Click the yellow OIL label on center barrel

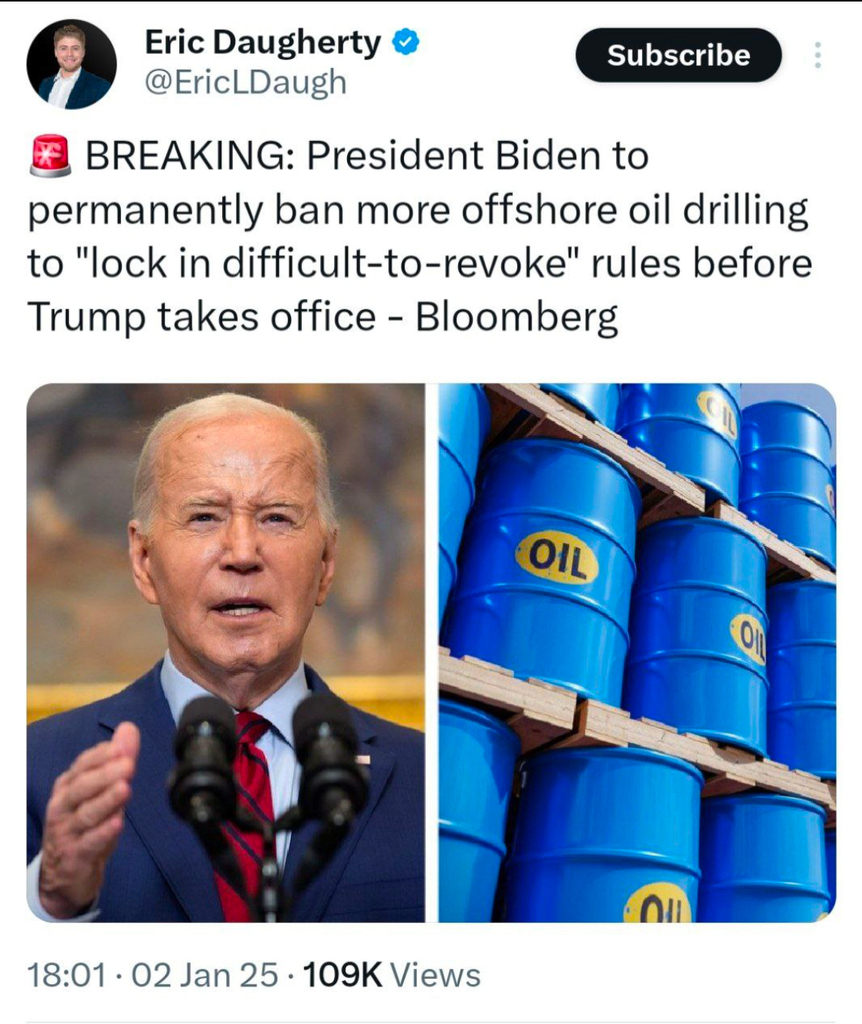(x=556, y=557)
